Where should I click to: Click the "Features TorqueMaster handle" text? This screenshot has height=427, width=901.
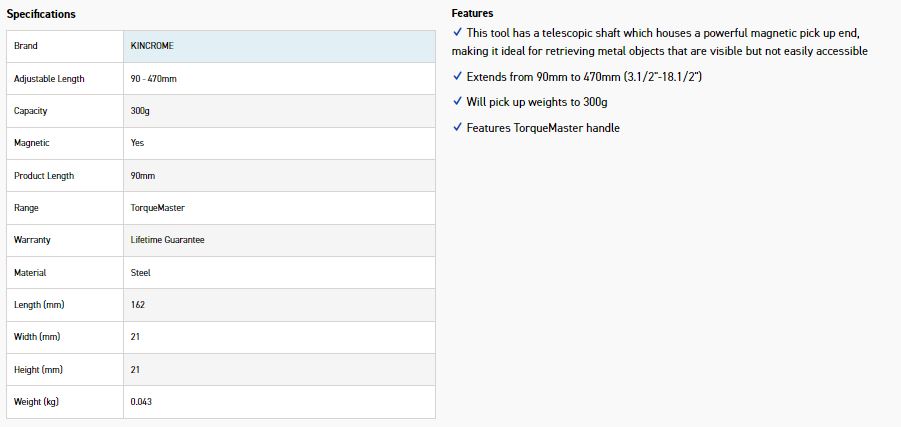[543, 128]
